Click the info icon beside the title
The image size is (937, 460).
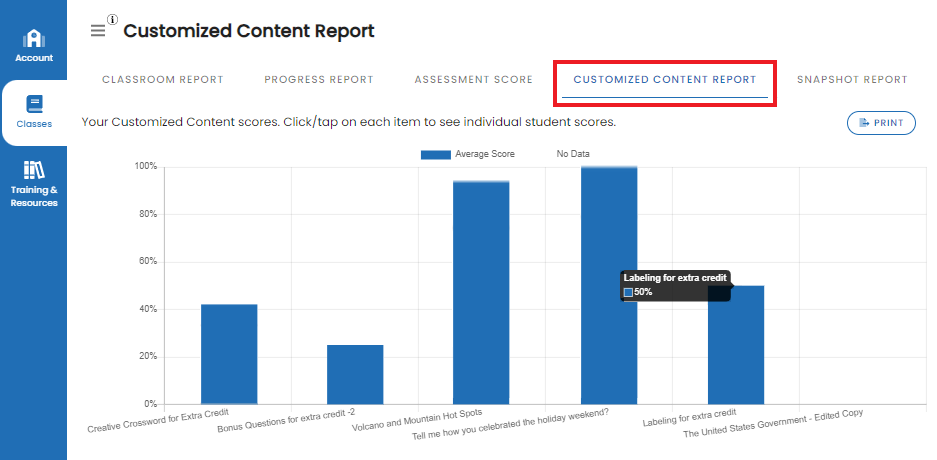click(x=112, y=20)
